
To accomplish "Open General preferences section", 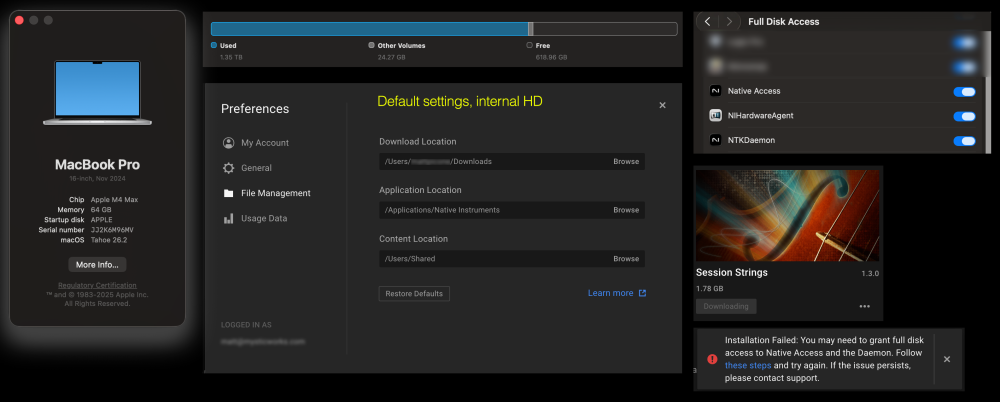I will (x=247, y=168).
